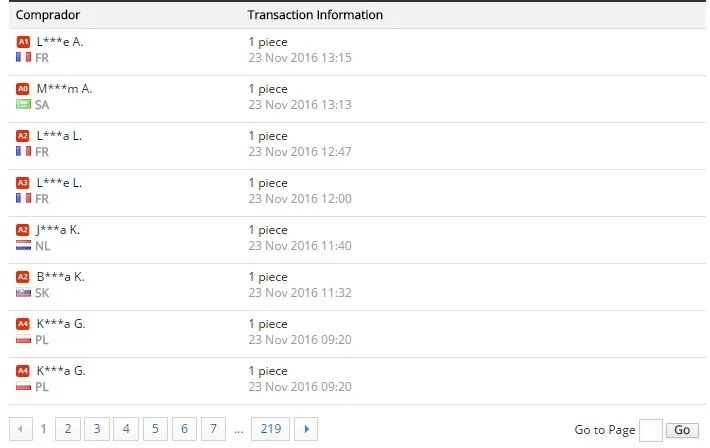Viewport: 710px width, 448px height.
Task: Click the A2 badge beside B***a K.
Action: [23, 277]
